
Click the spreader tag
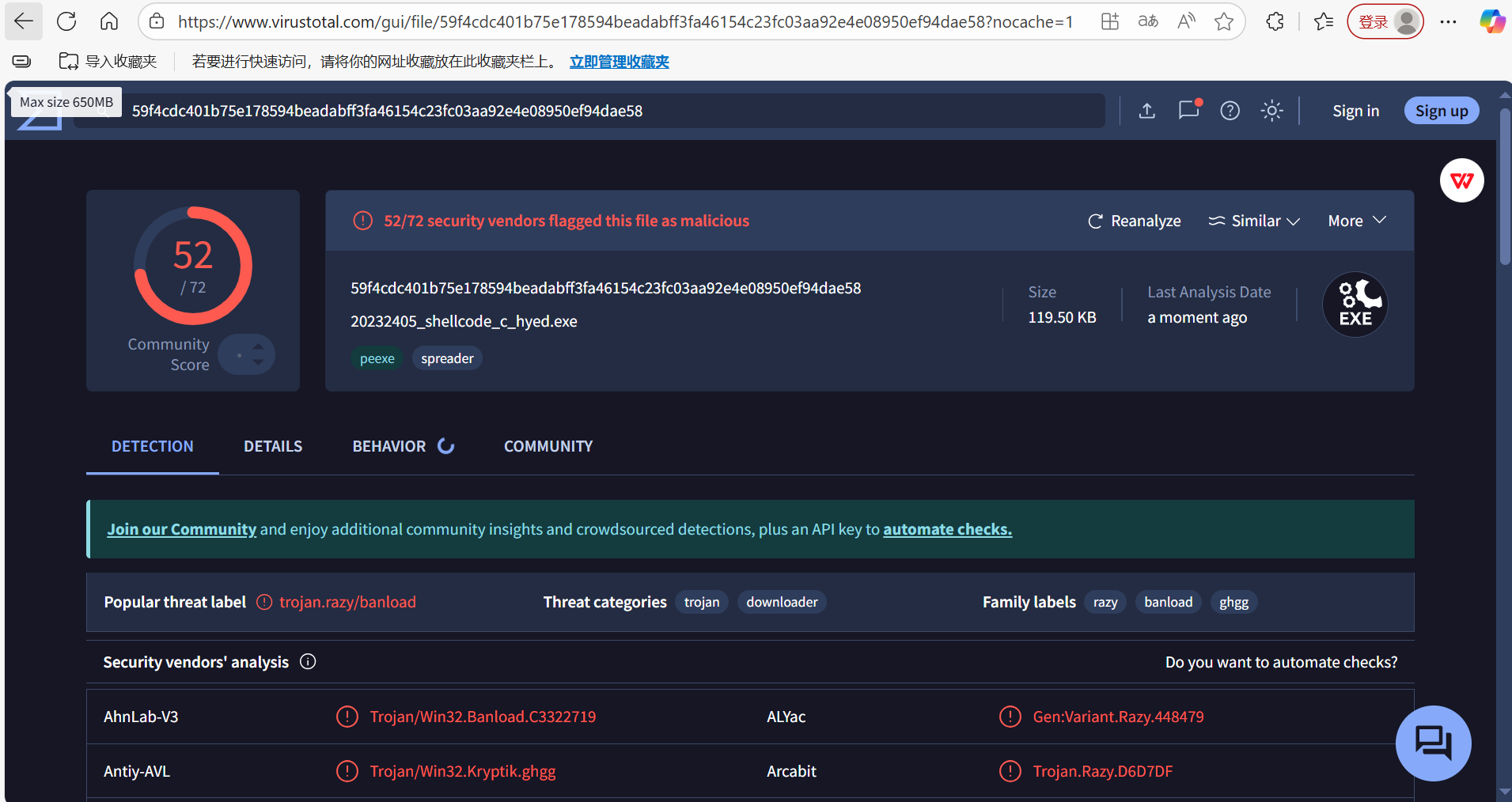tap(447, 358)
